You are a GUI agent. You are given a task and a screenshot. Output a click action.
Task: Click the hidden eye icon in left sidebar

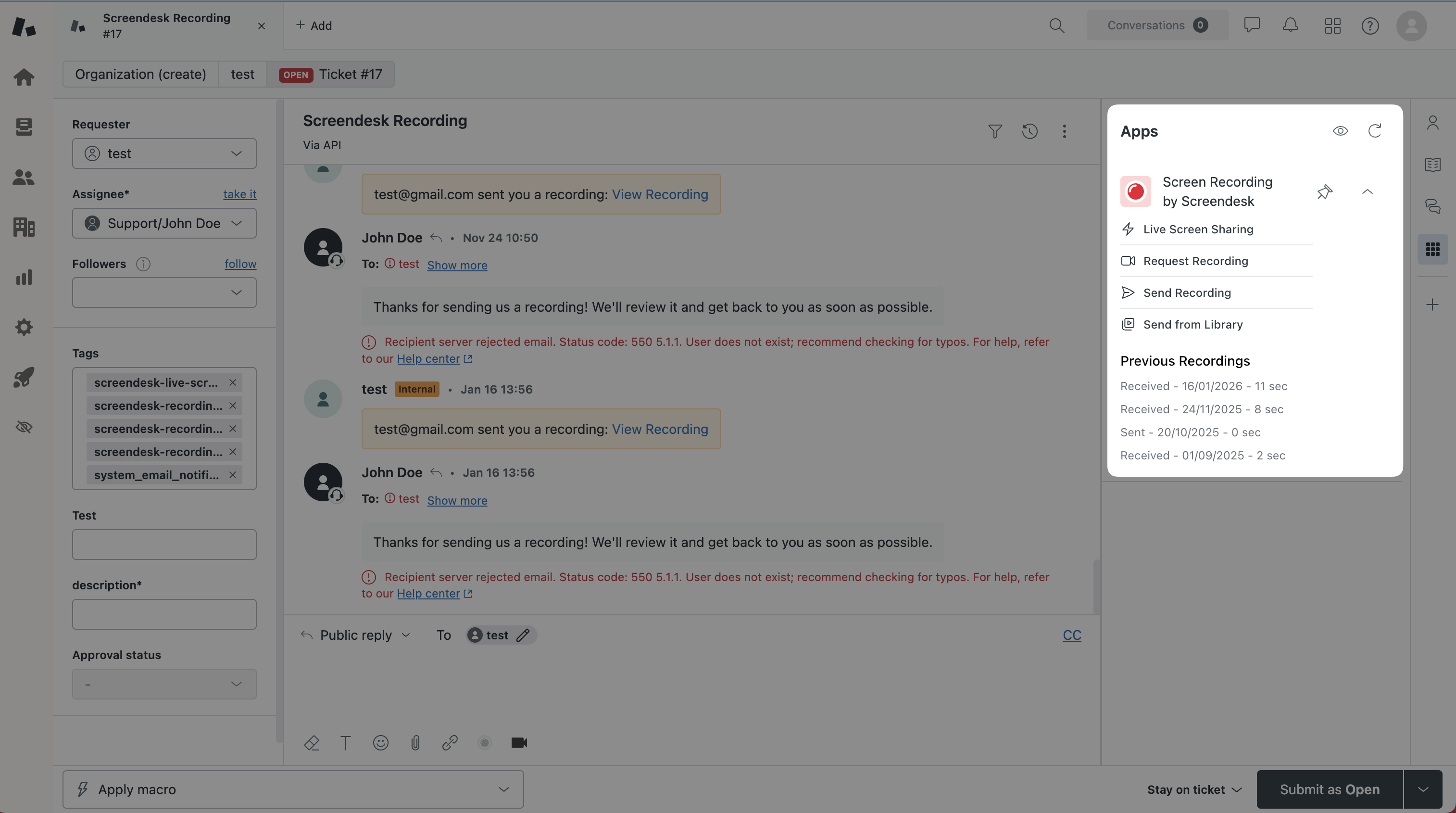click(24, 427)
